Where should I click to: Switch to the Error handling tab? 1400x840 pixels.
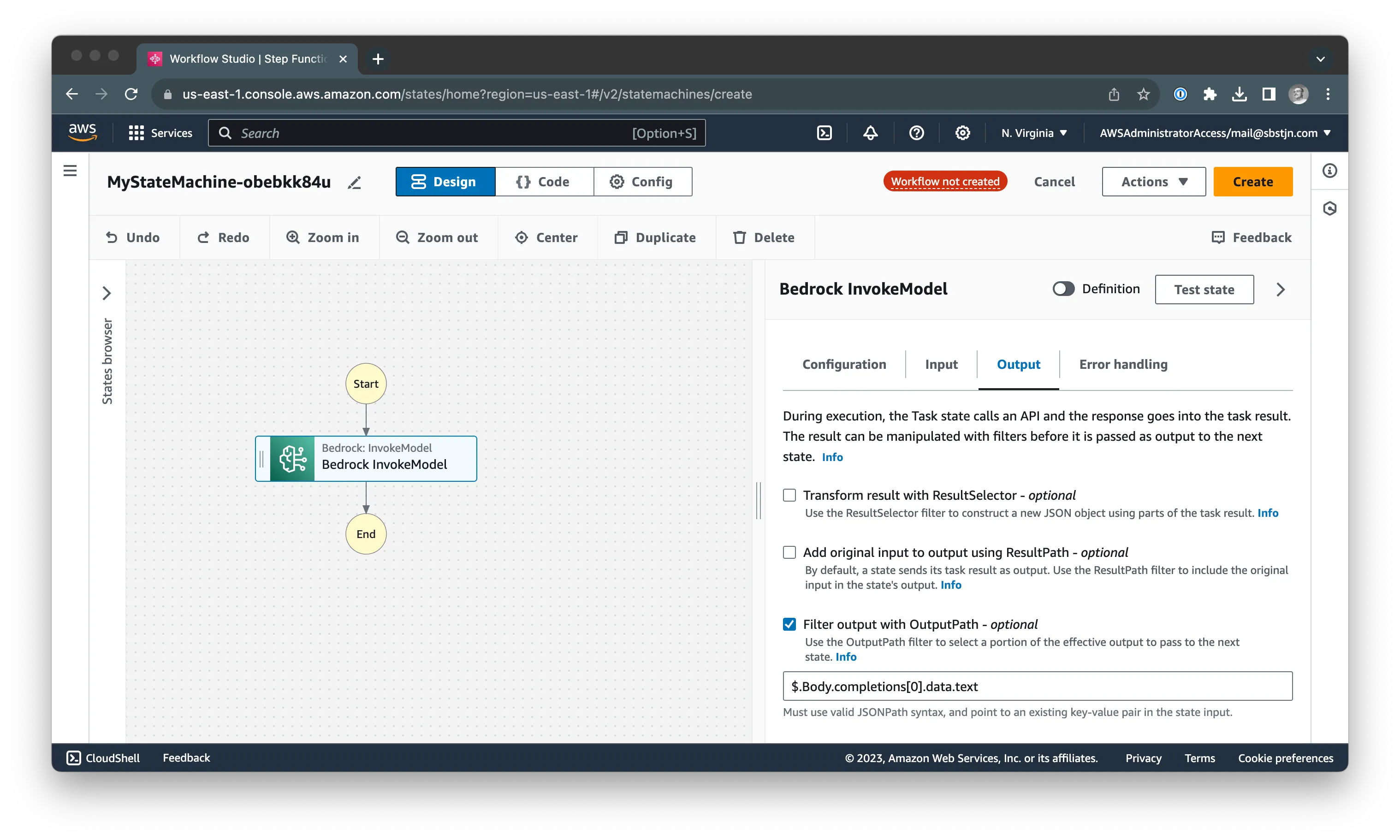pyautogui.click(x=1122, y=365)
